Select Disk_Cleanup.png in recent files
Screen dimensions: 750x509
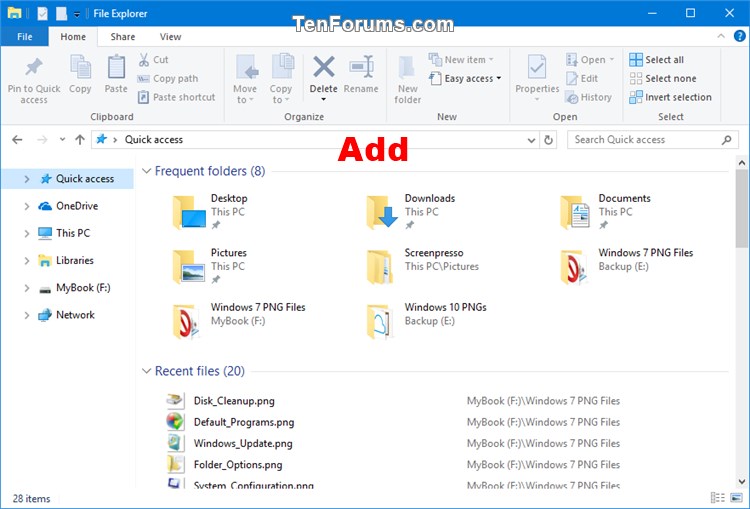tap(234, 401)
